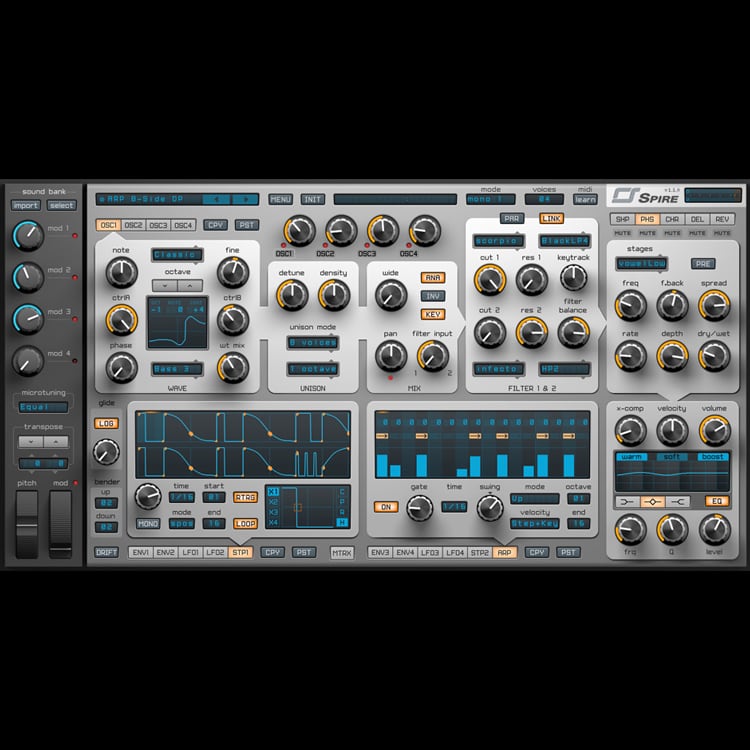Open the 1 octave unison dropdown
This screenshot has width=750, height=750.
point(313,369)
